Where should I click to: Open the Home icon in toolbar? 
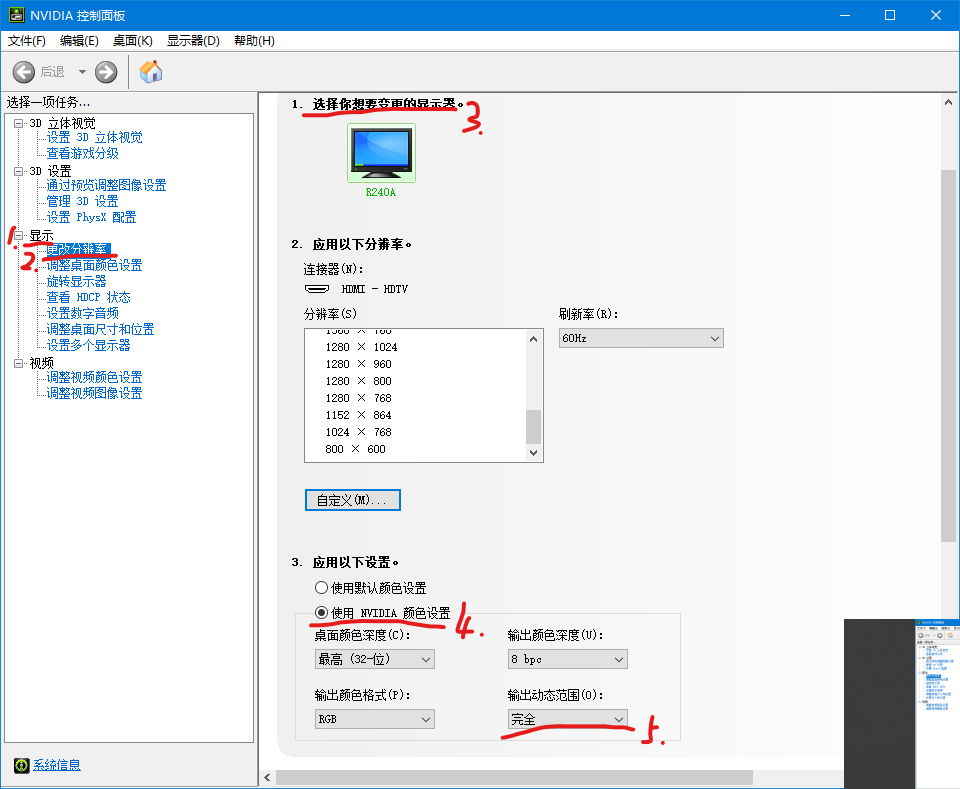pos(151,72)
